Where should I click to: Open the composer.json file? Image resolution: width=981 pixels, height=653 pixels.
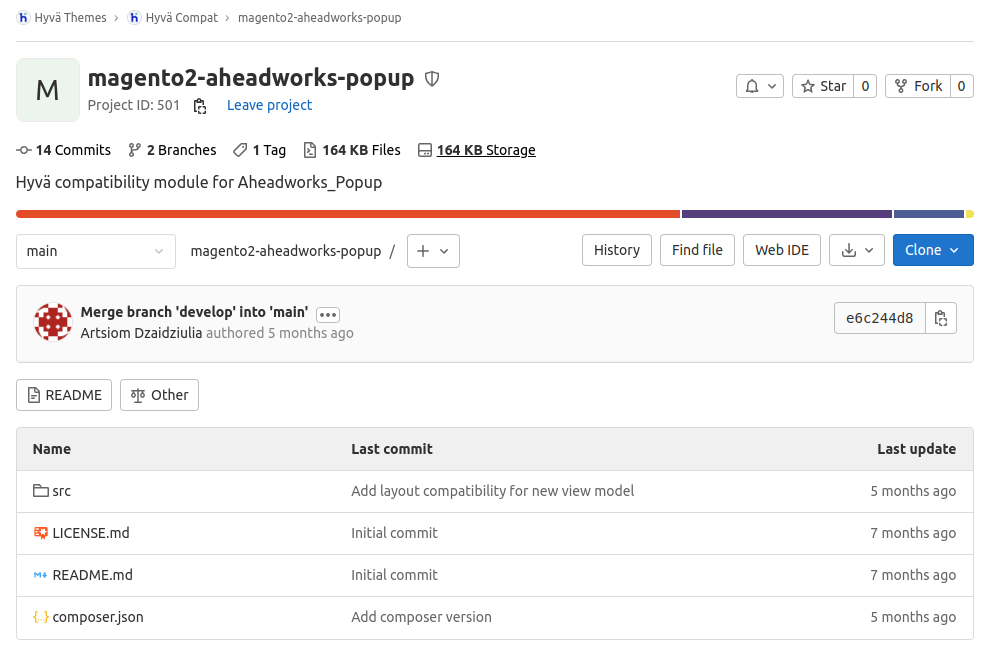98,617
